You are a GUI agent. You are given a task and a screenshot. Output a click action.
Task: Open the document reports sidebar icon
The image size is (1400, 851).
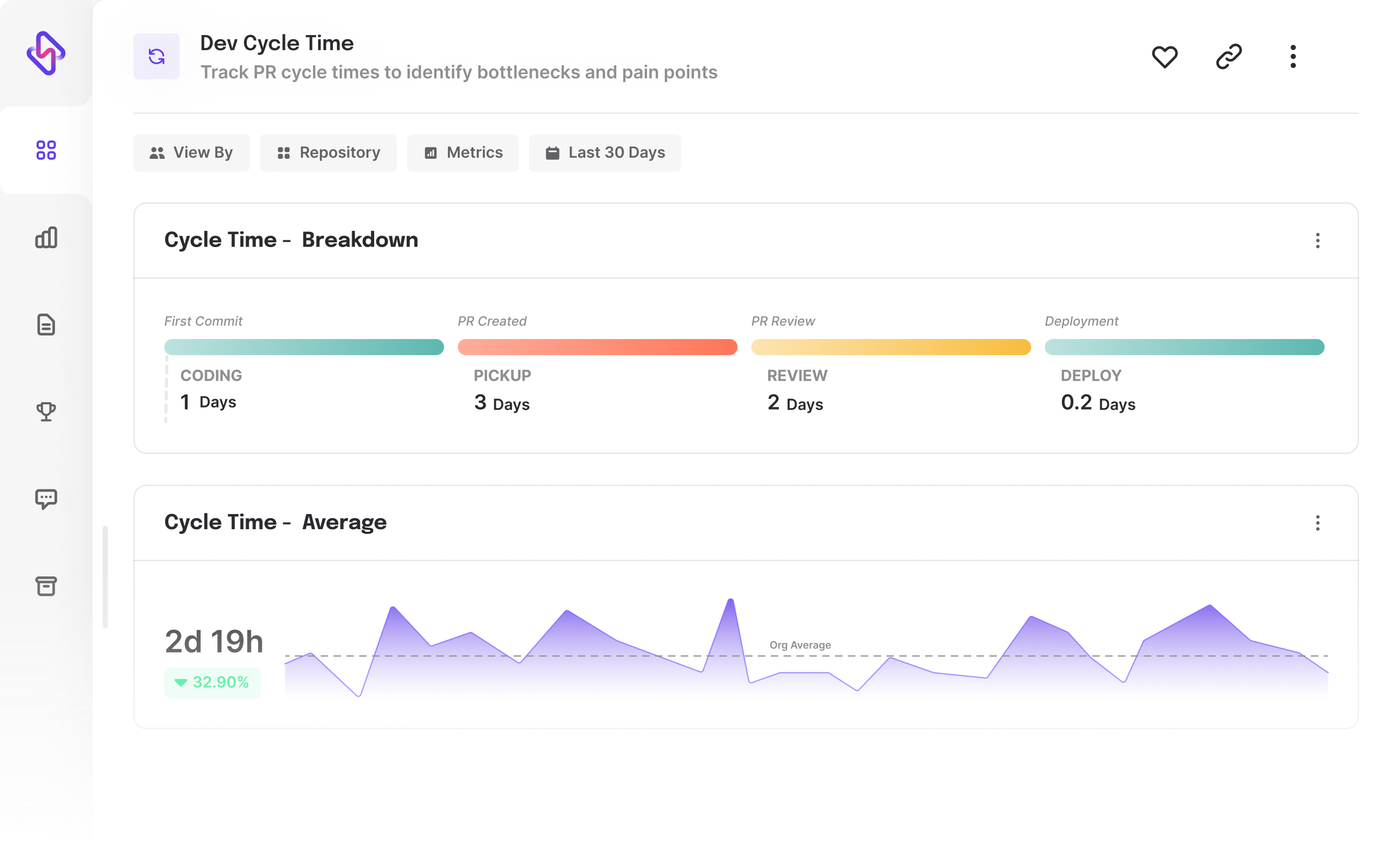tap(46, 325)
